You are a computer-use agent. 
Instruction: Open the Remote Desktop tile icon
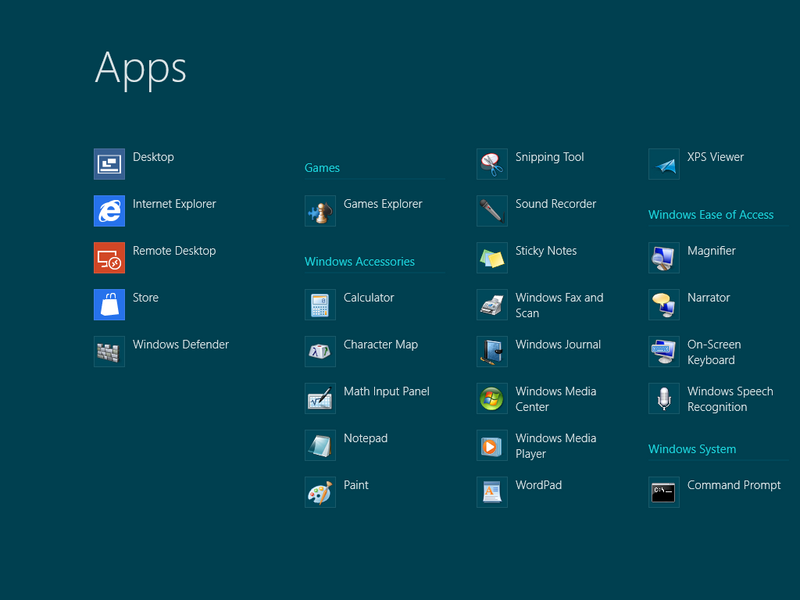[x=109, y=258]
